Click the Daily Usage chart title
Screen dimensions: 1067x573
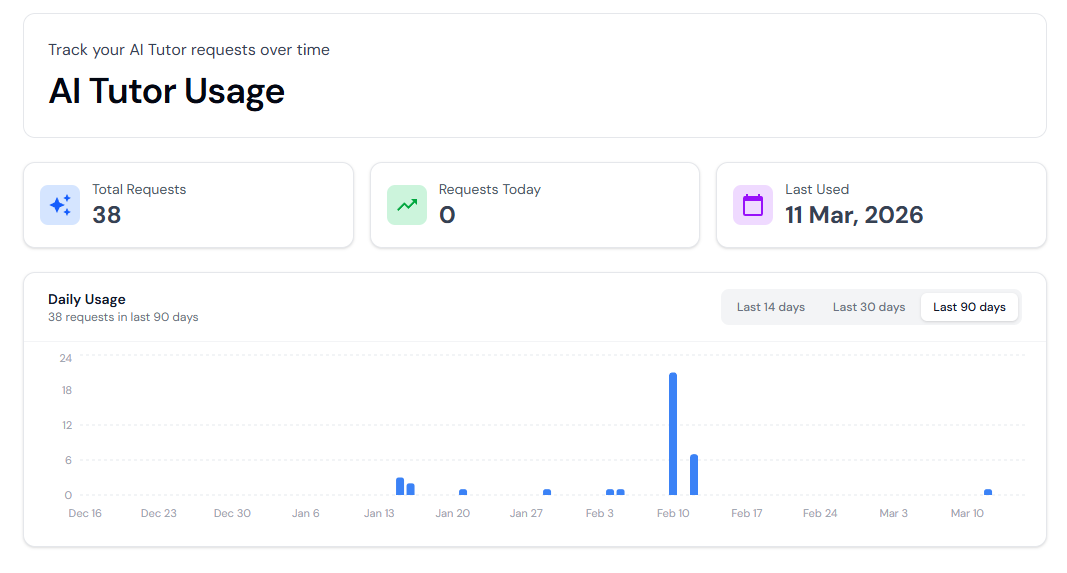pos(87,299)
